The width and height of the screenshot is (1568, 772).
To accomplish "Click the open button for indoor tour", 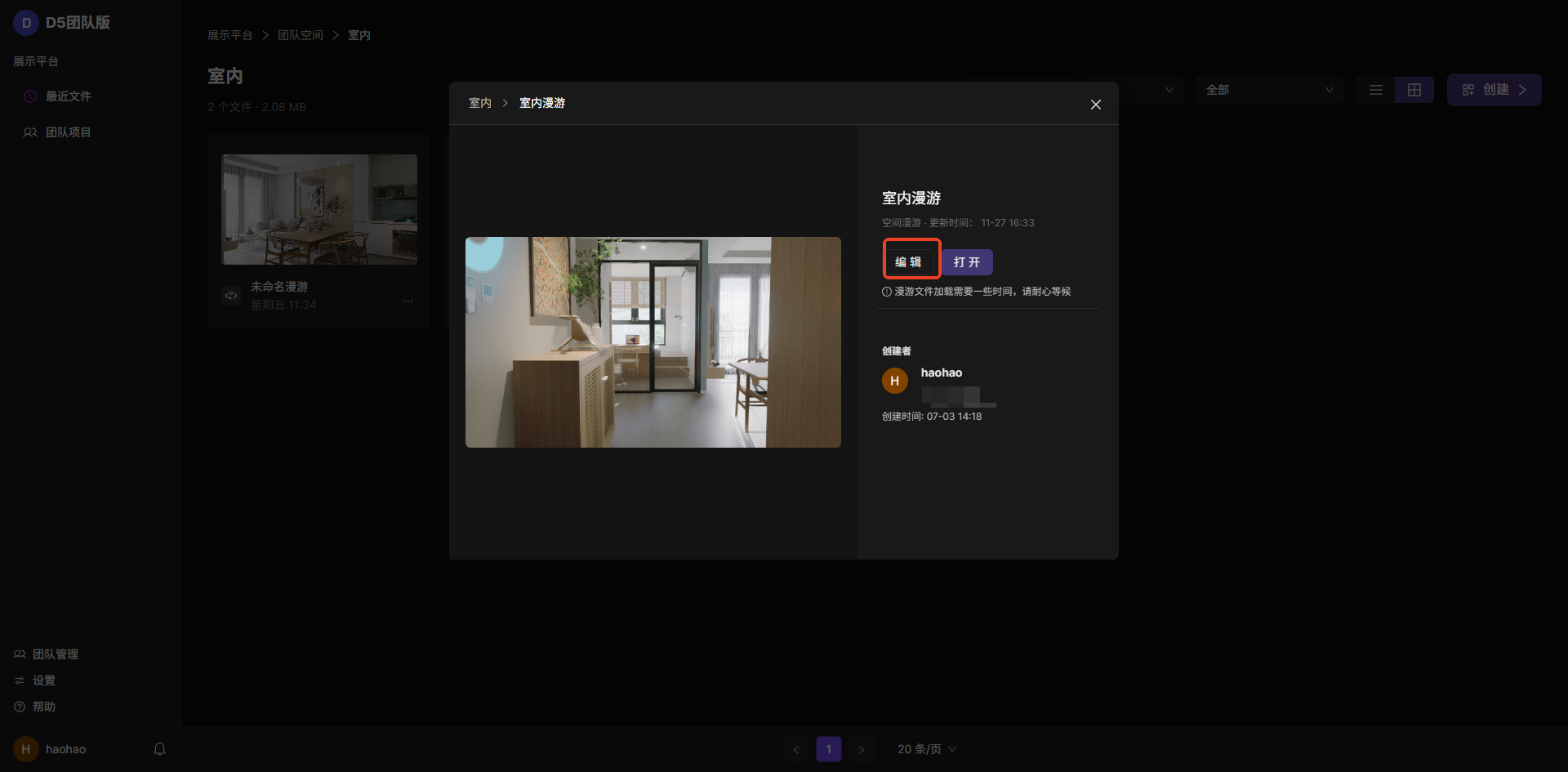I will 967,262.
